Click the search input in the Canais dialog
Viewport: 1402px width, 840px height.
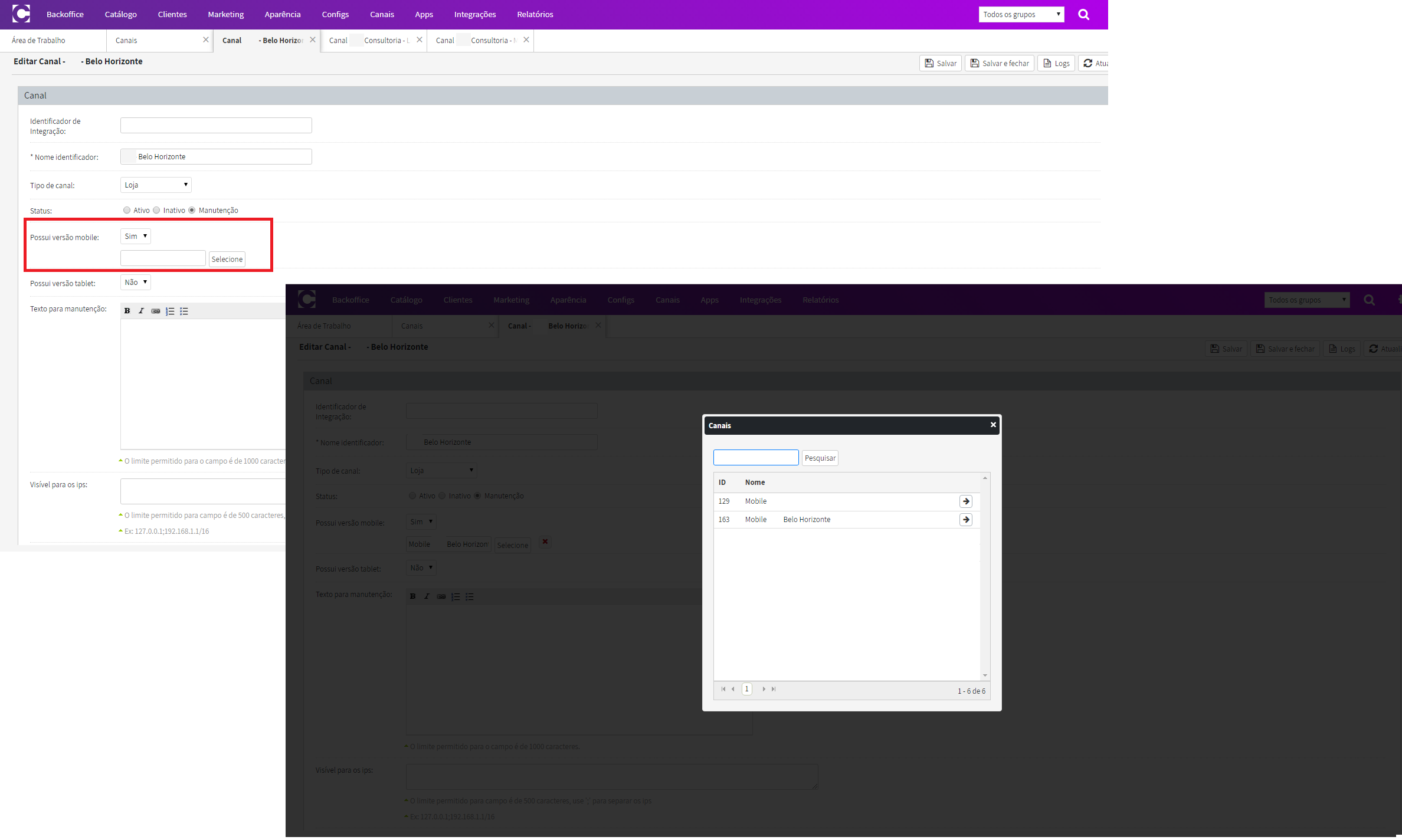[756, 457]
